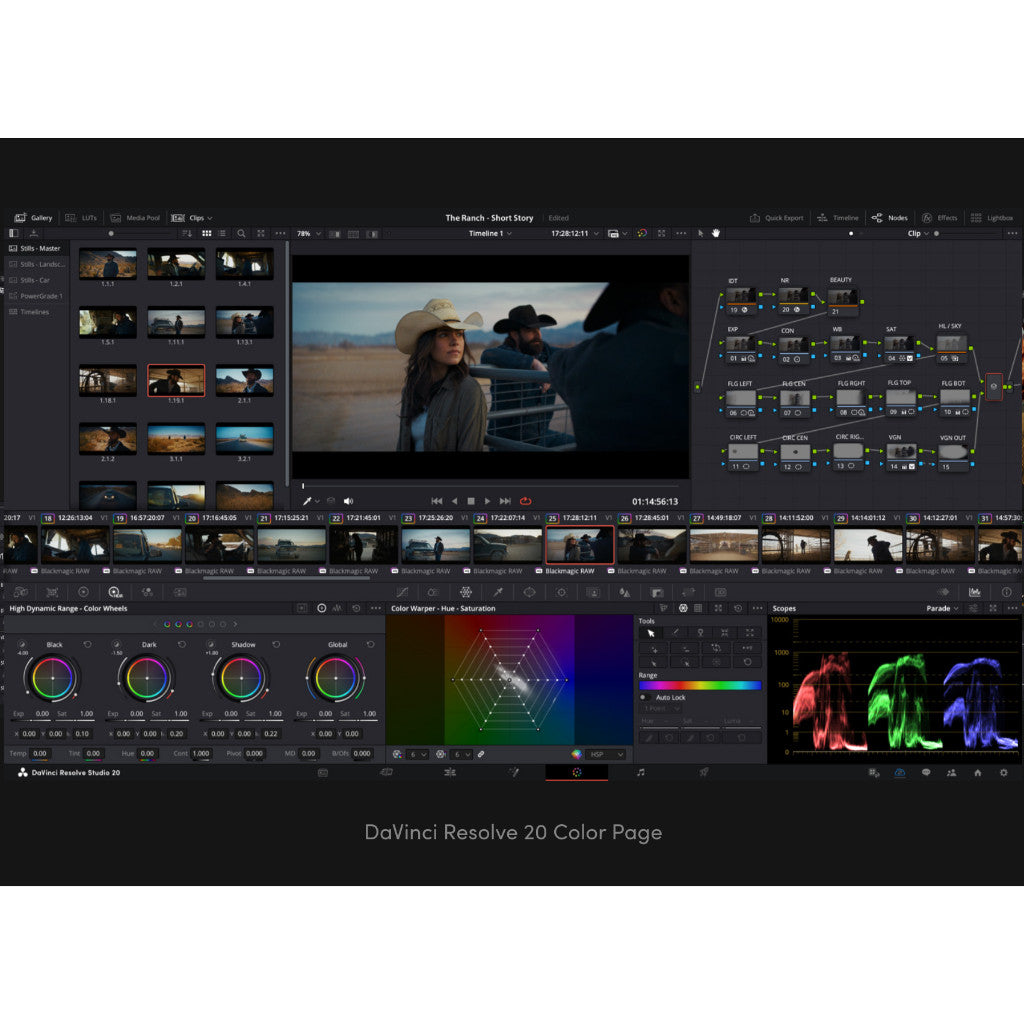Click the Color Warper Range hue bar
Image resolution: width=1024 pixels, height=1024 pixels.
[x=699, y=685]
